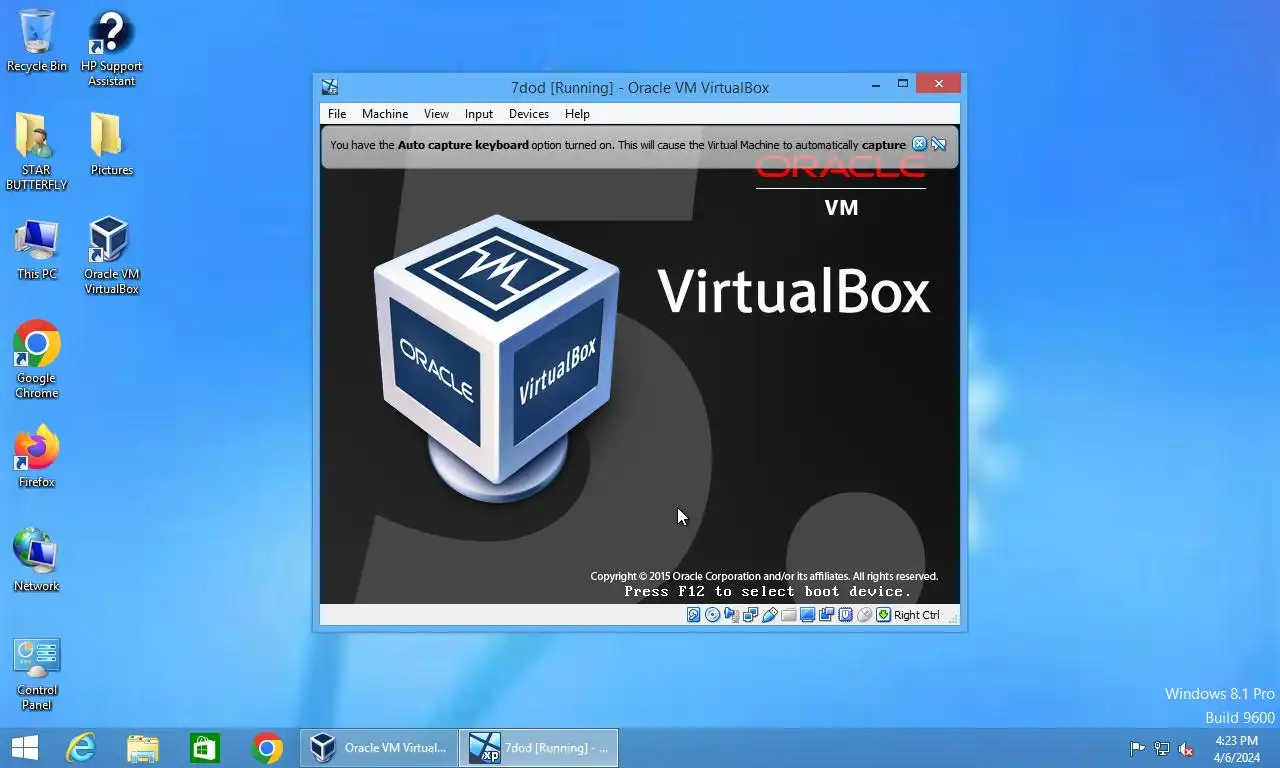Viewport: 1280px width, 768px height.
Task: Open the View menu
Action: 436,114
